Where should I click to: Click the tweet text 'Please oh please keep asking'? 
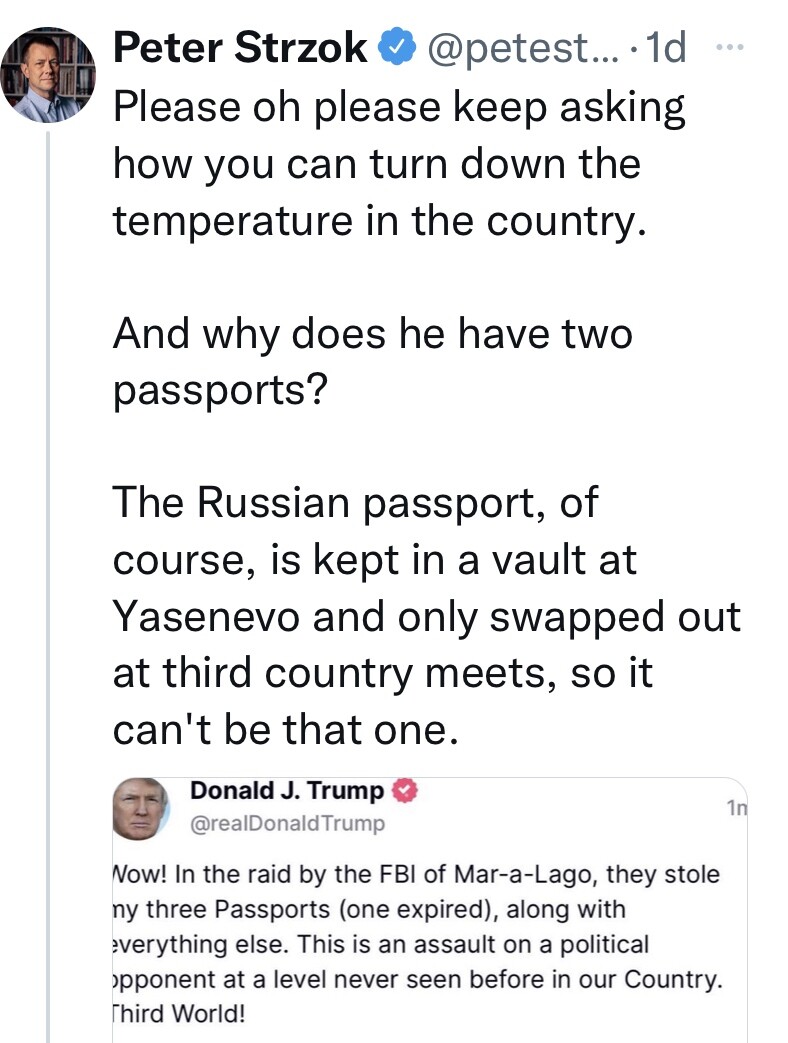tap(399, 108)
